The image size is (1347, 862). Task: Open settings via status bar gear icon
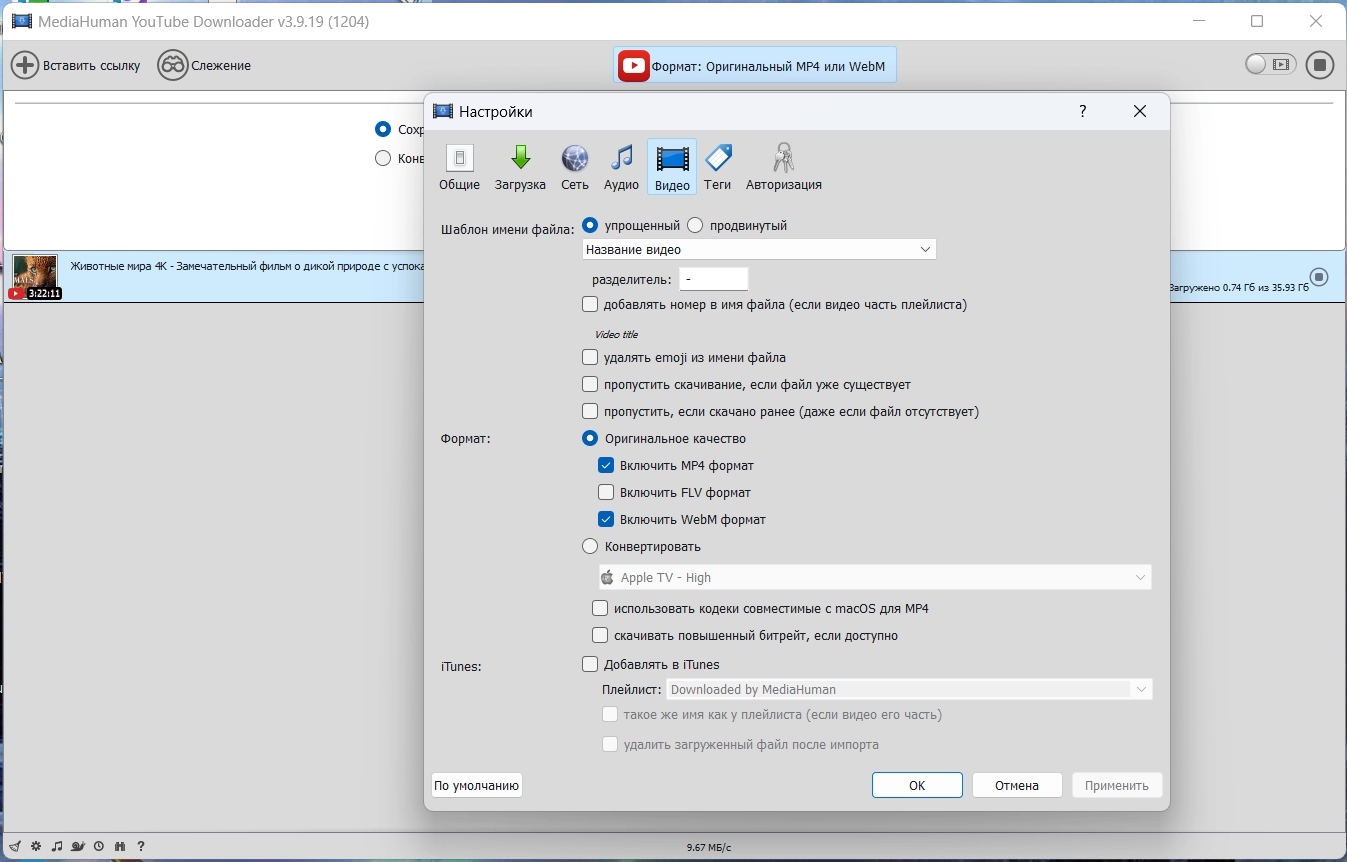tap(36, 847)
